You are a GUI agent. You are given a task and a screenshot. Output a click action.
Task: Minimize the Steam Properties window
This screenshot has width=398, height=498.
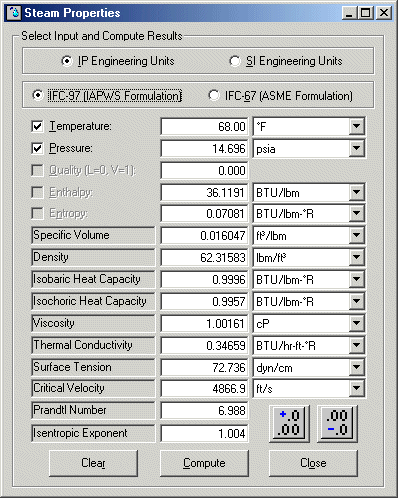[x=349, y=13]
